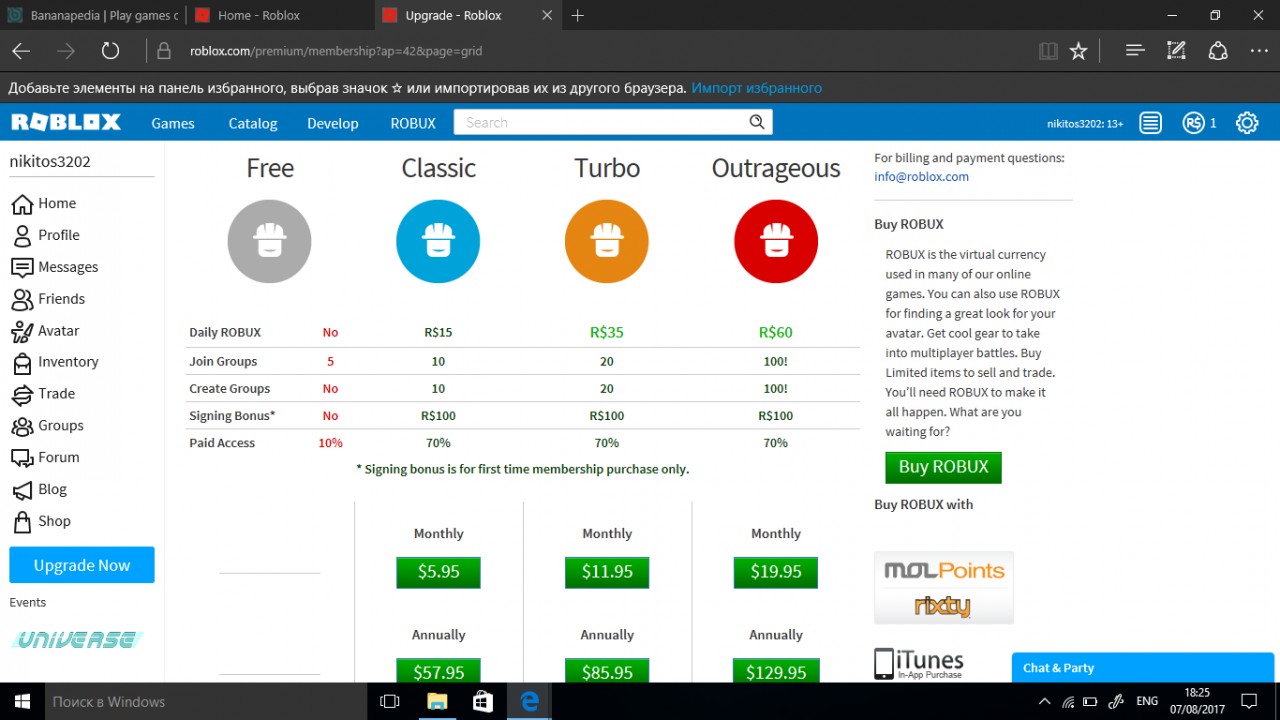The height and width of the screenshot is (720, 1280).
Task: Refresh the page with the reload icon
Action: pyautogui.click(x=110, y=51)
